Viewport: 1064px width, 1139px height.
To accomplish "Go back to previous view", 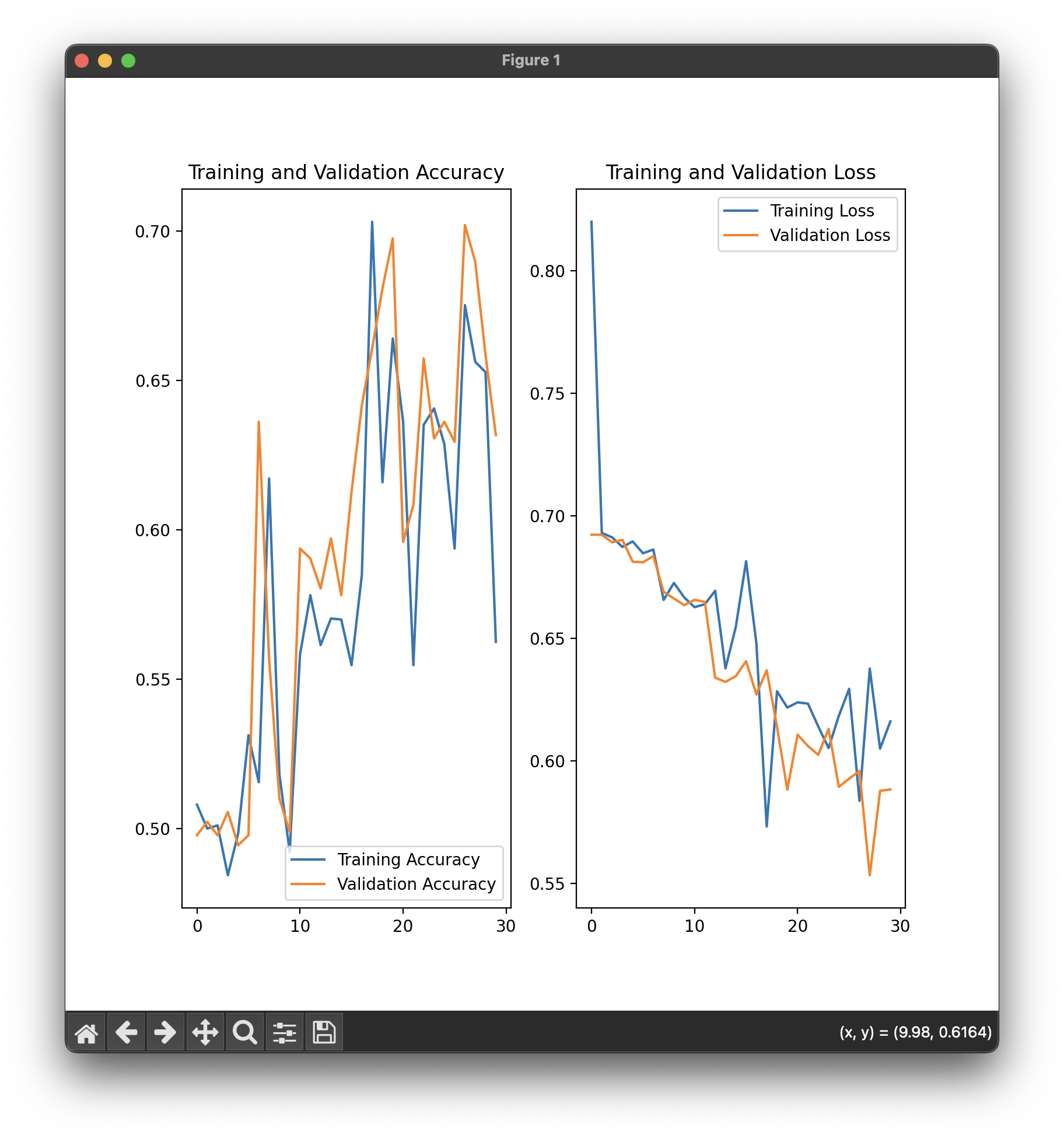I will 126,1032.
